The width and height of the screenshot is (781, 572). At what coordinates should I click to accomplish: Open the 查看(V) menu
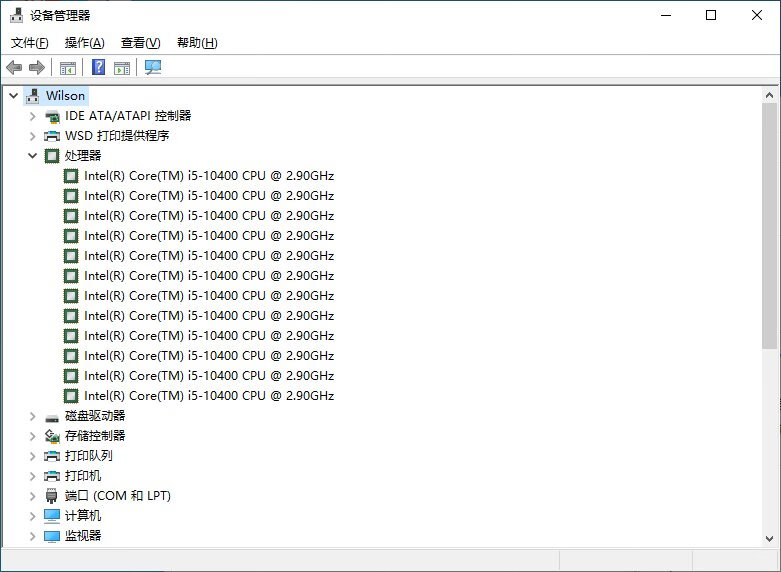140,43
